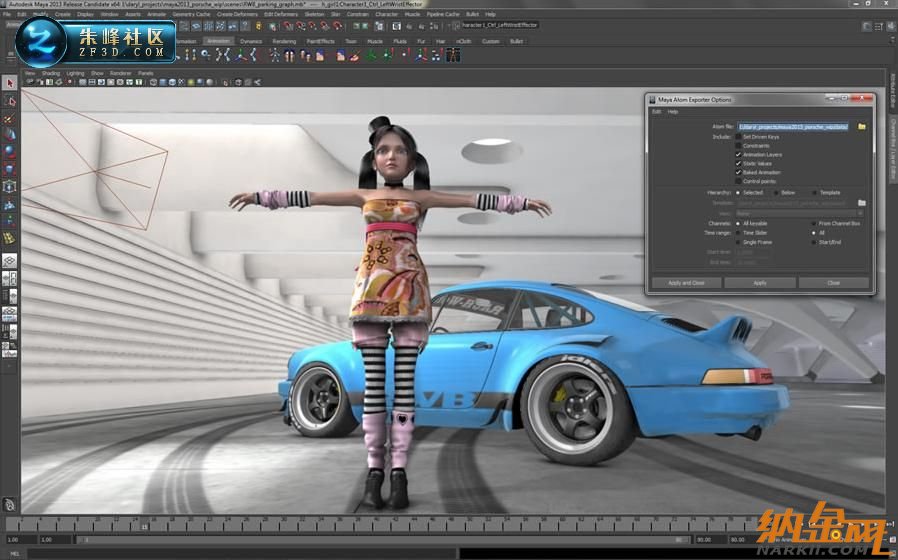This screenshot has height=560, width=898.
Task: Click the smooth shaded cube icon in viewport toolbar
Action: click(x=163, y=82)
